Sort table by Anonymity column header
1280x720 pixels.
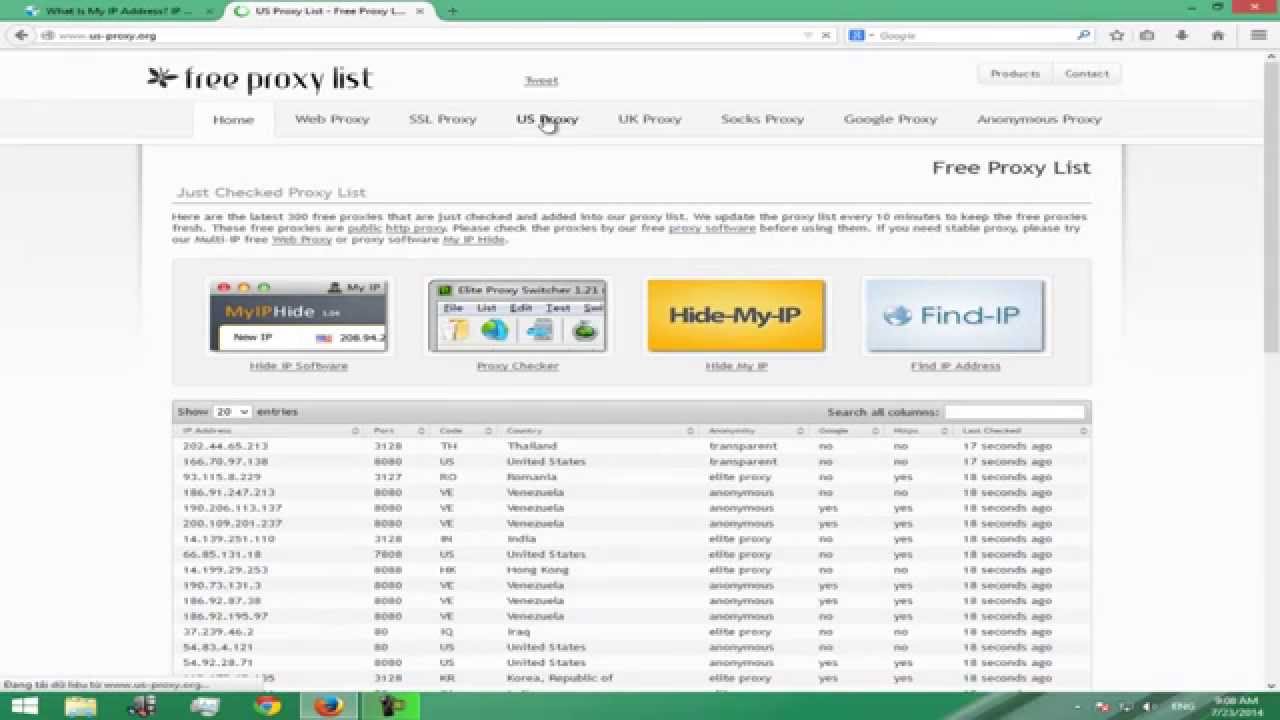[755, 431]
